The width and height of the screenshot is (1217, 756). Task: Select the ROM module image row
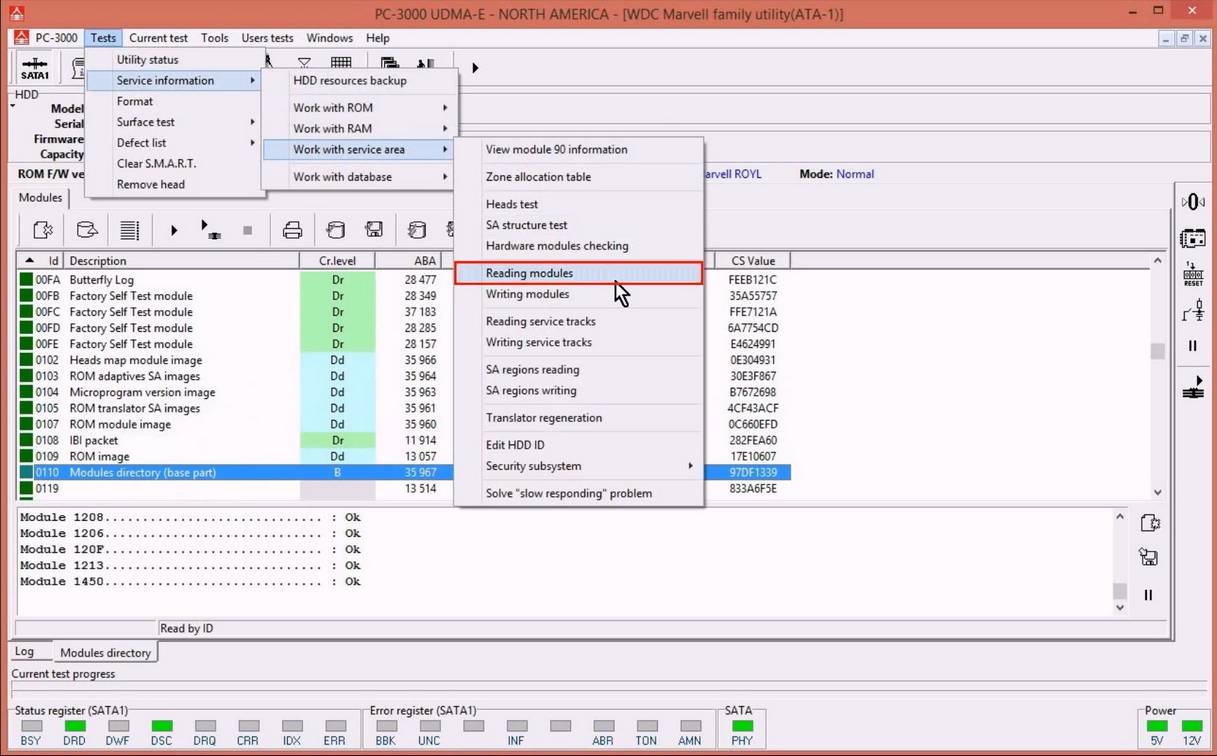point(120,424)
